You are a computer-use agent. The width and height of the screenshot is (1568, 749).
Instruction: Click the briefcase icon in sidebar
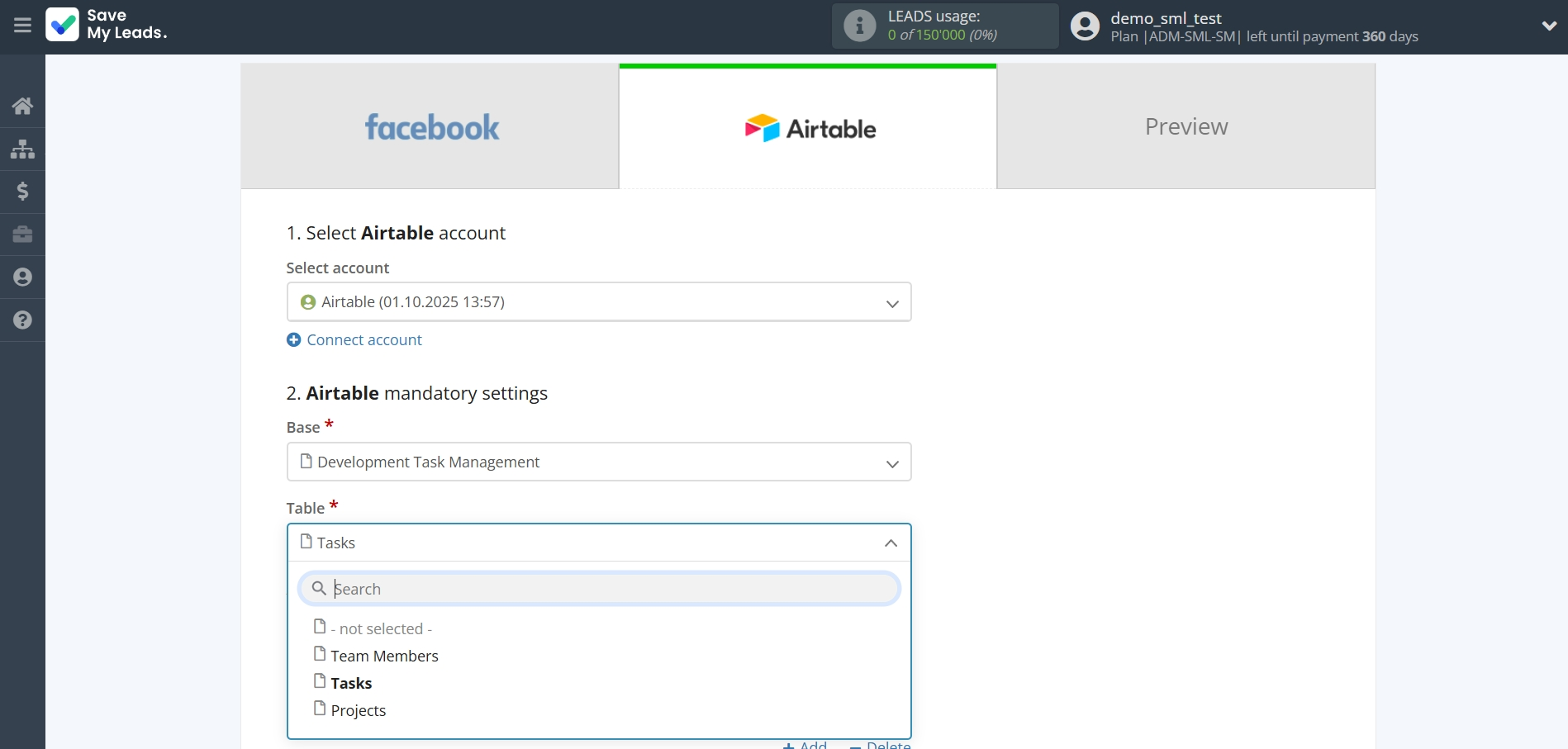pyautogui.click(x=22, y=235)
